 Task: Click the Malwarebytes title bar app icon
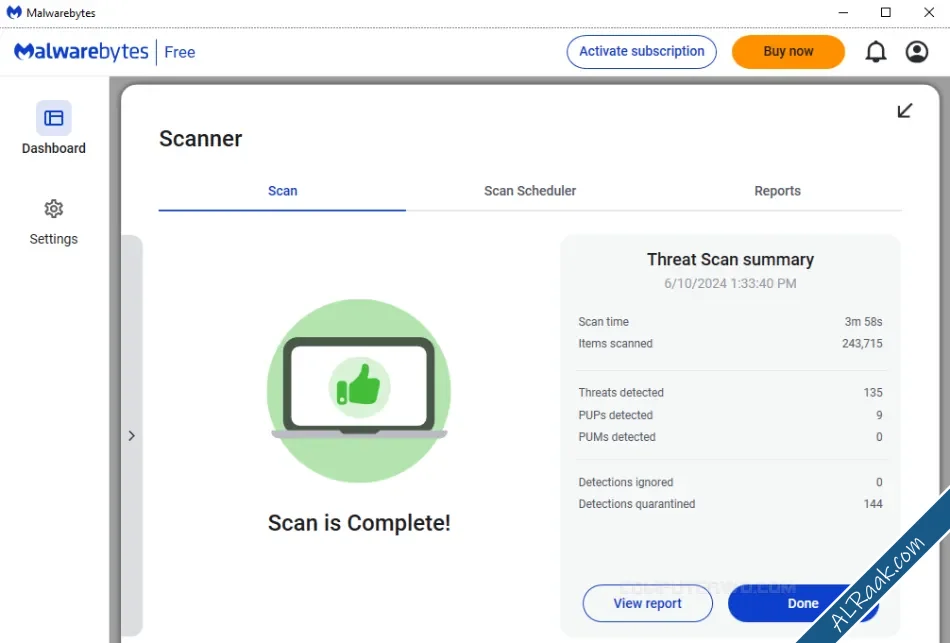pyautogui.click(x=13, y=13)
